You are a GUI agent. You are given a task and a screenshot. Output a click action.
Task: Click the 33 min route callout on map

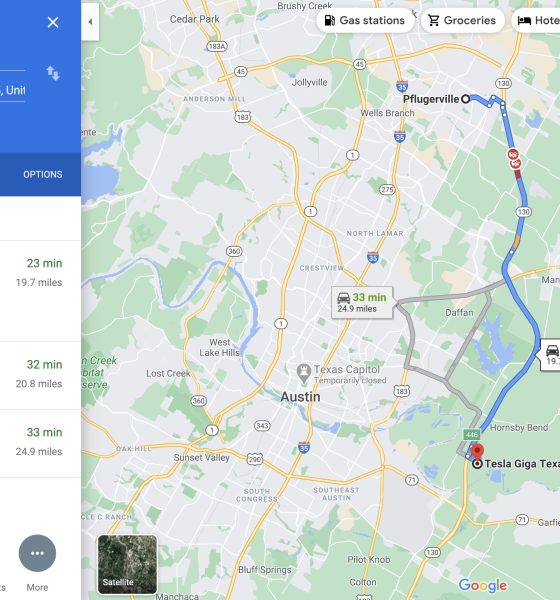[x=362, y=302]
